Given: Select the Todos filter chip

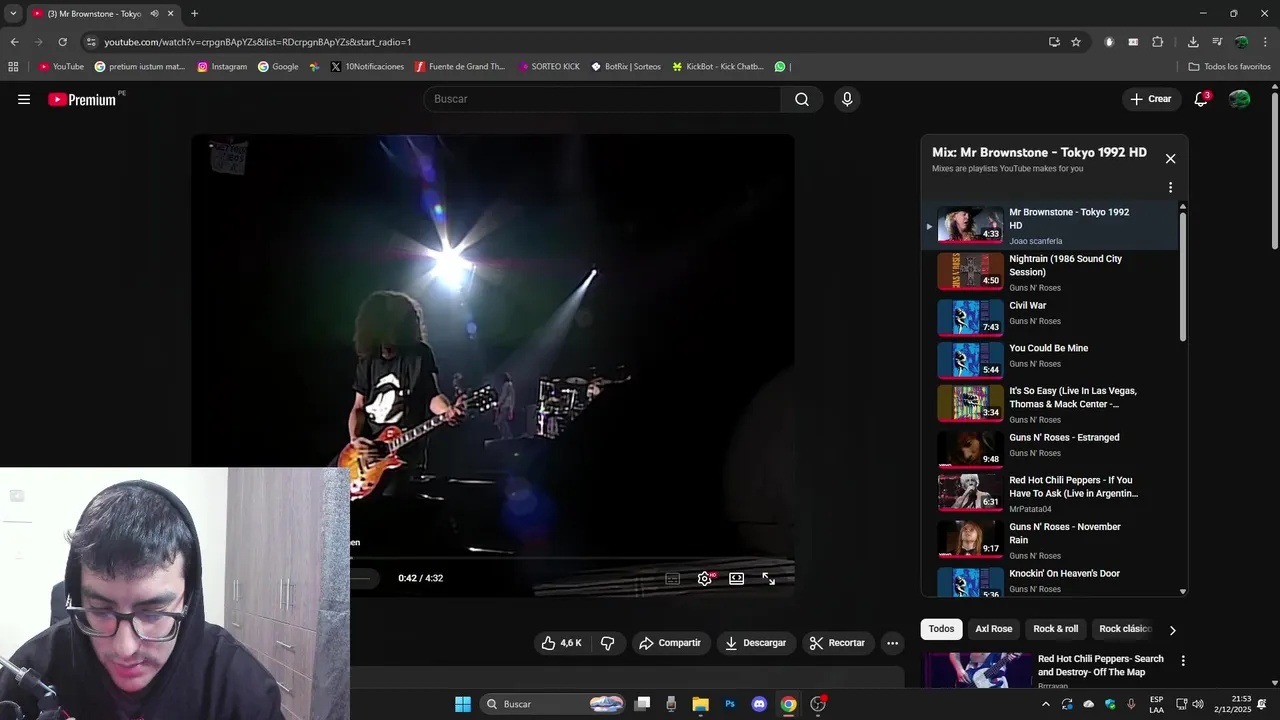Looking at the screenshot, I should 941,629.
